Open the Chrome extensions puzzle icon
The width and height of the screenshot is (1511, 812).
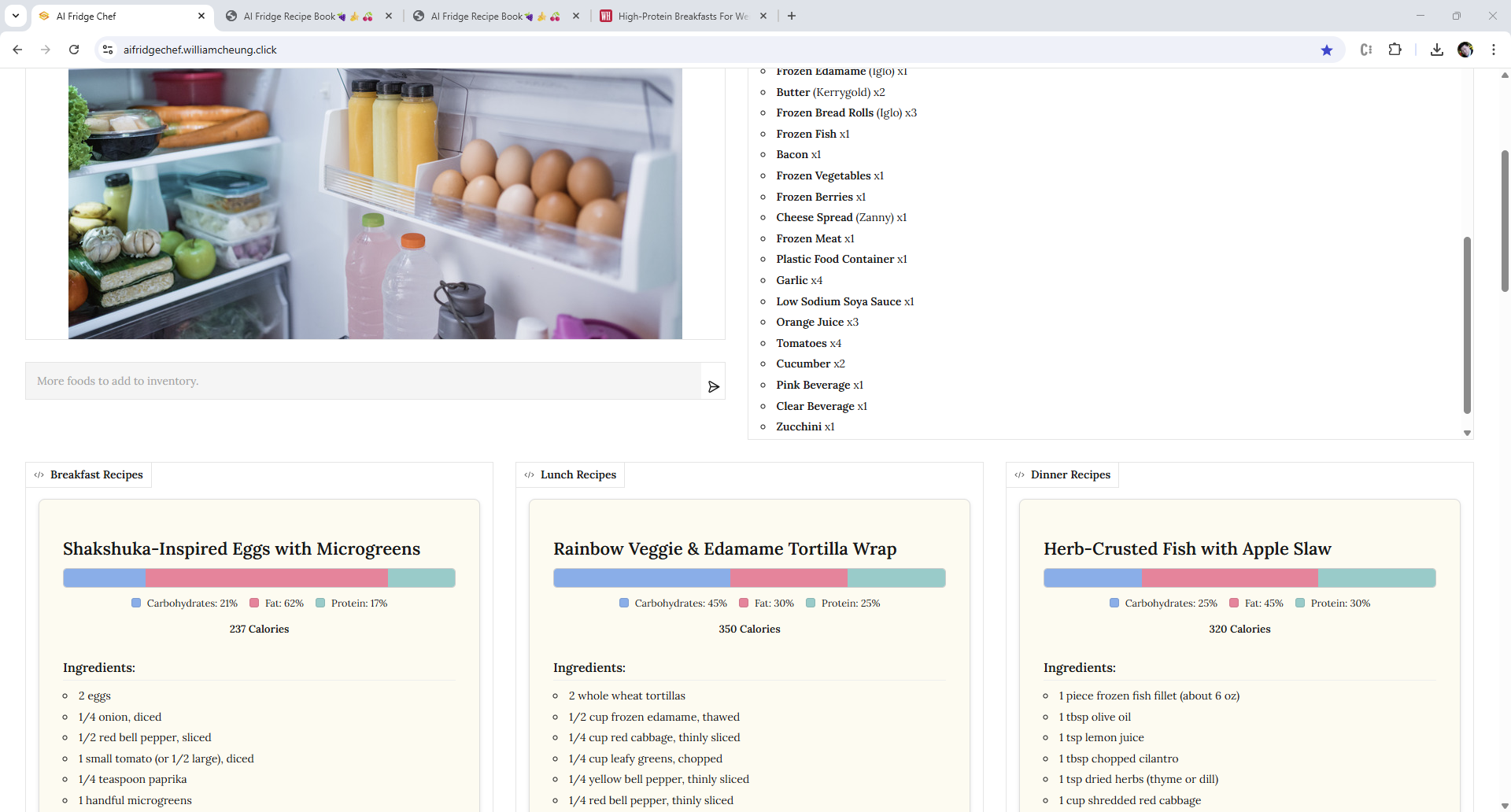click(x=1395, y=50)
